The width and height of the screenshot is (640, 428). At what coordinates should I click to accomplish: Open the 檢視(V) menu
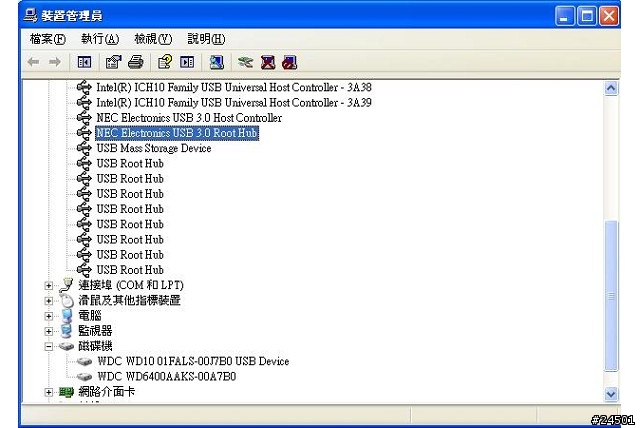153,39
